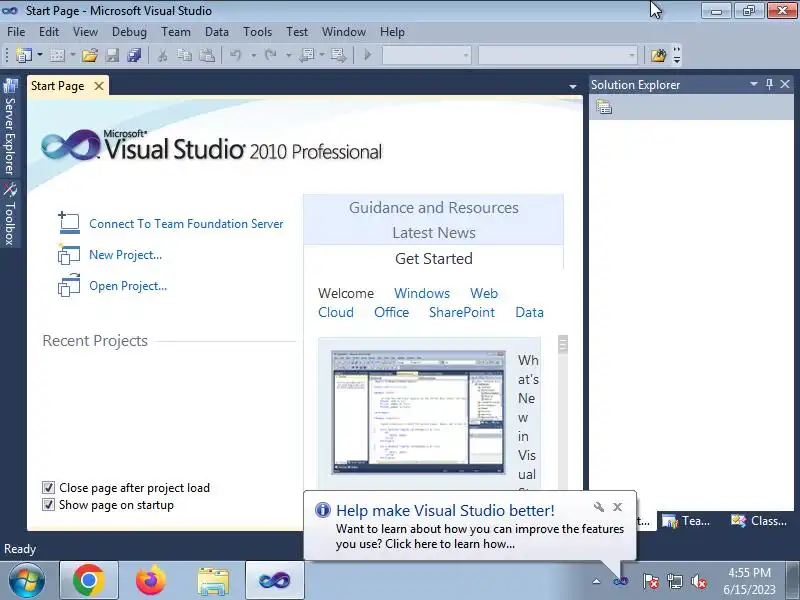Viewport: 800px width, 600px height.
Task: Click the What's New Visual Studio thumbnail
Action: [418, 412]
